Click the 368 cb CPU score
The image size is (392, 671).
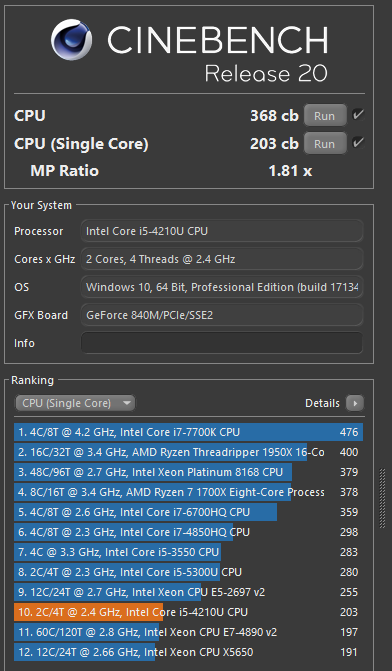(x=274, y=116)
